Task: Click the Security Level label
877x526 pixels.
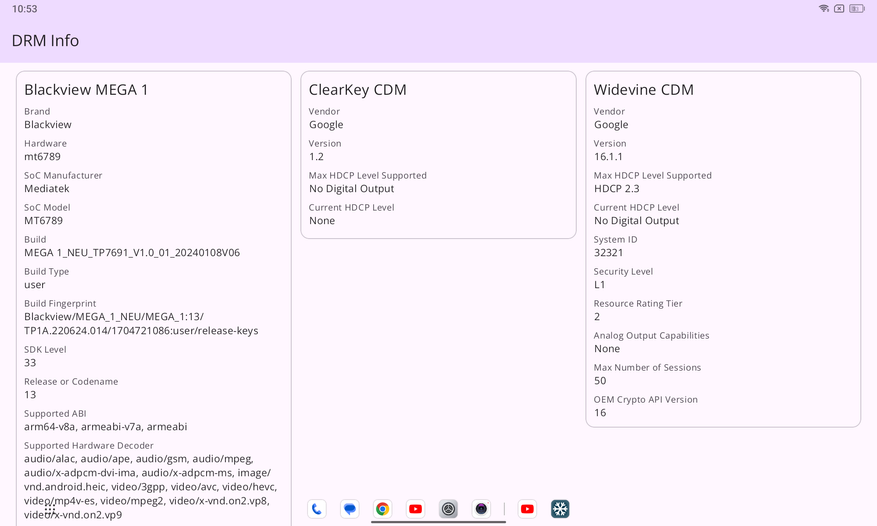Action: coord(624,271)
